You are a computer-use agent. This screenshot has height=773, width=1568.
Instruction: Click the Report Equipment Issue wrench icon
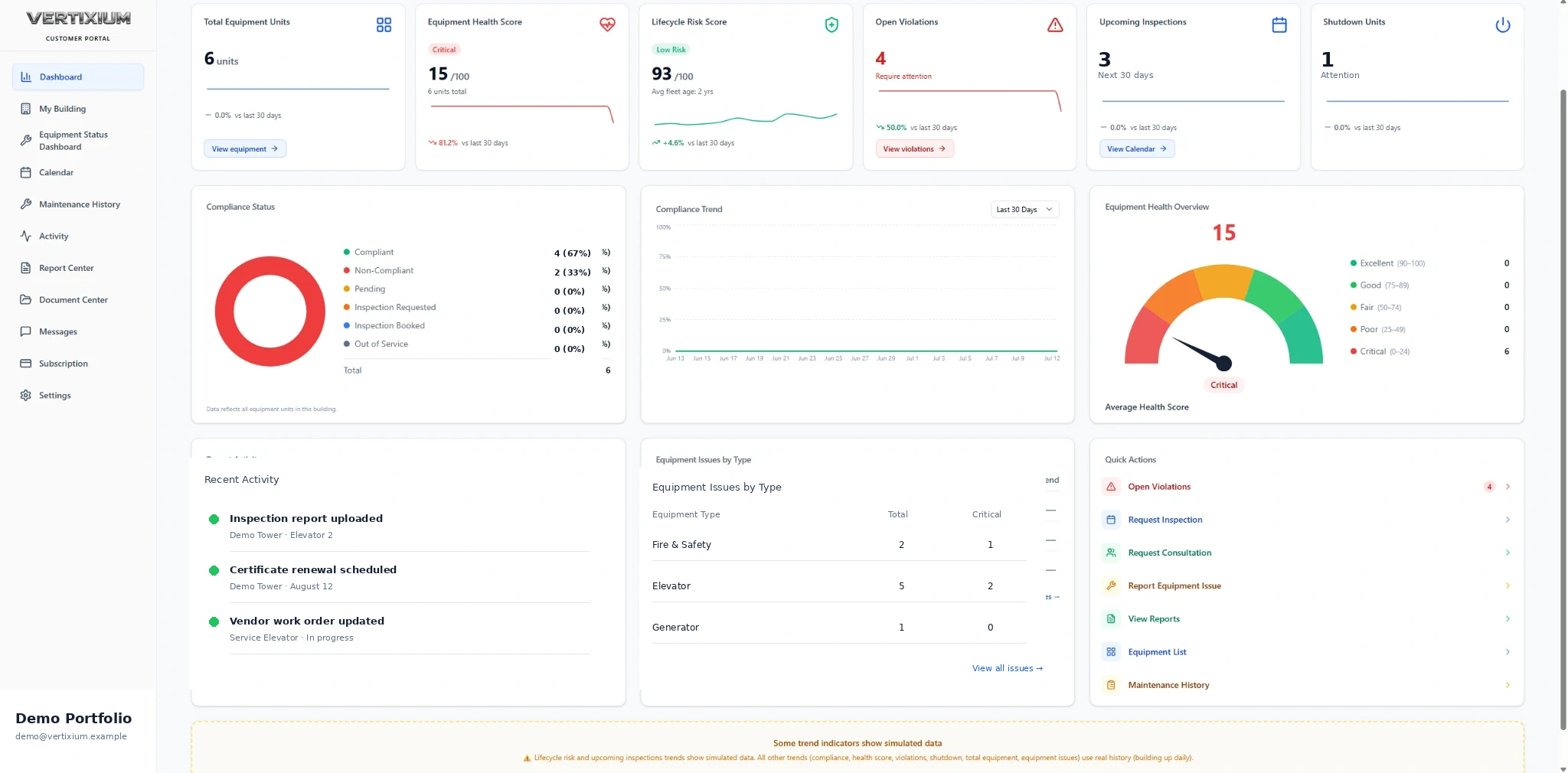point(1111,585)
